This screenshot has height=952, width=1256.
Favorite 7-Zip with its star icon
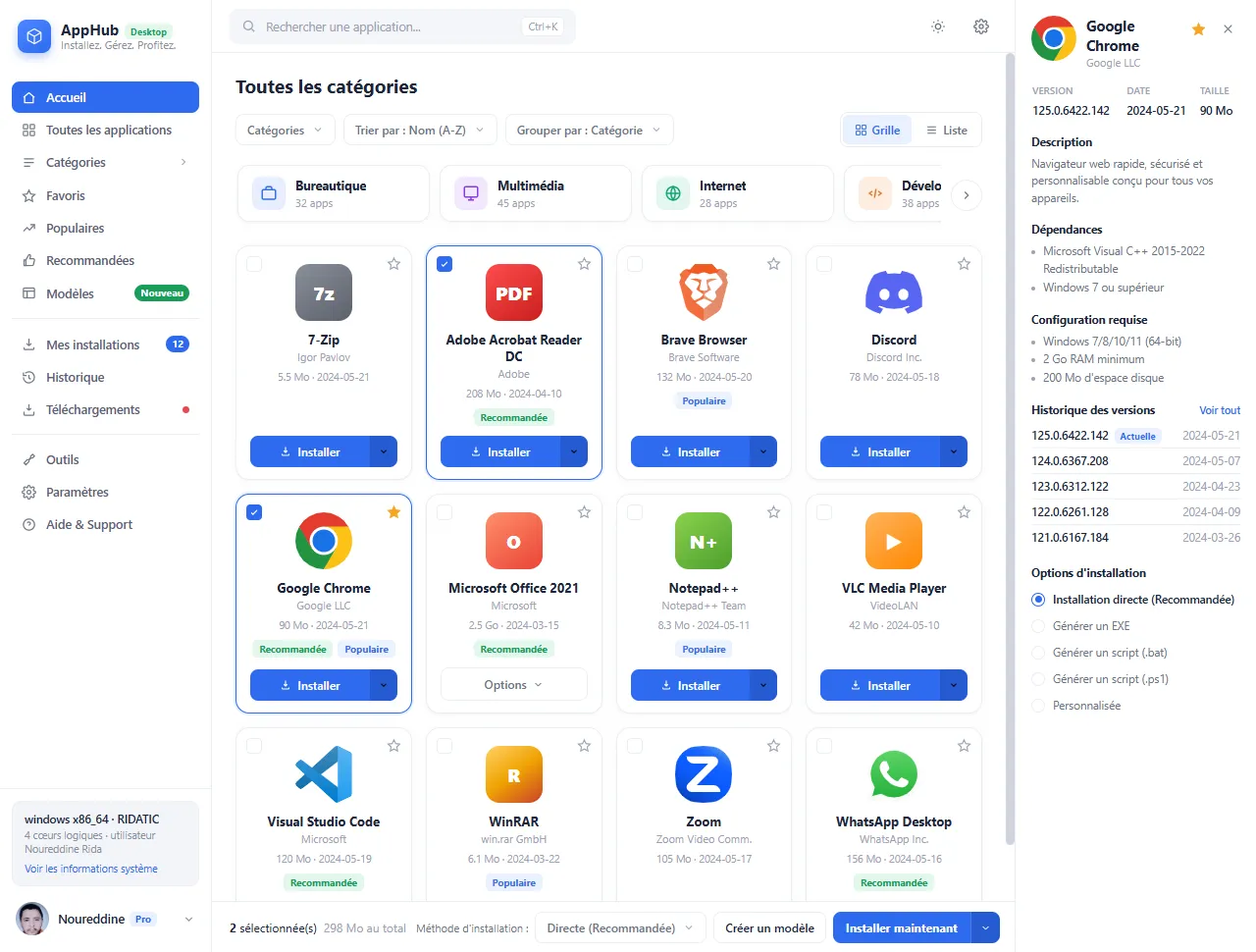[393, 264]
